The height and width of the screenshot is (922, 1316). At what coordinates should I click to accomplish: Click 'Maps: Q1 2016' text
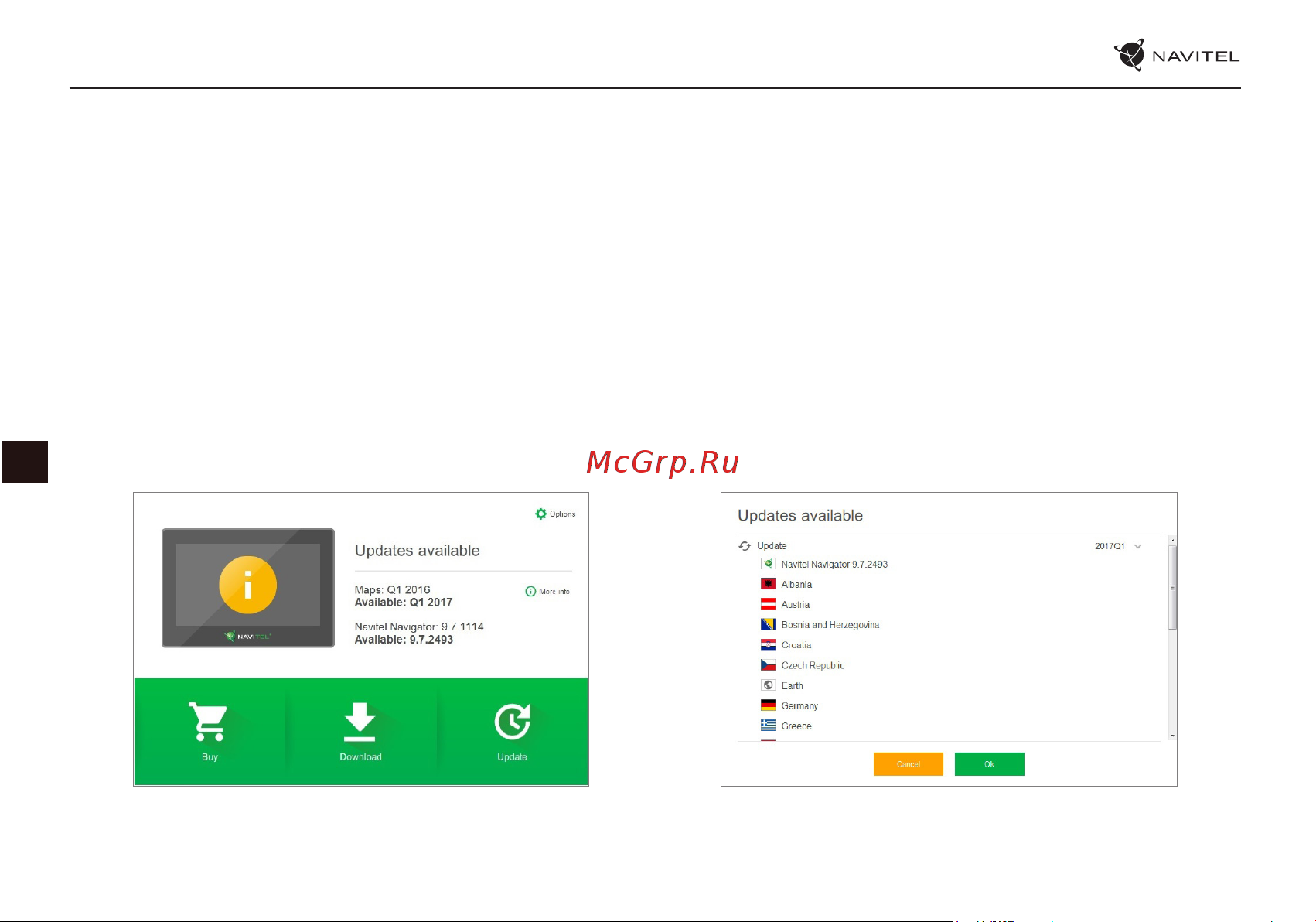(x=392, y=589)
